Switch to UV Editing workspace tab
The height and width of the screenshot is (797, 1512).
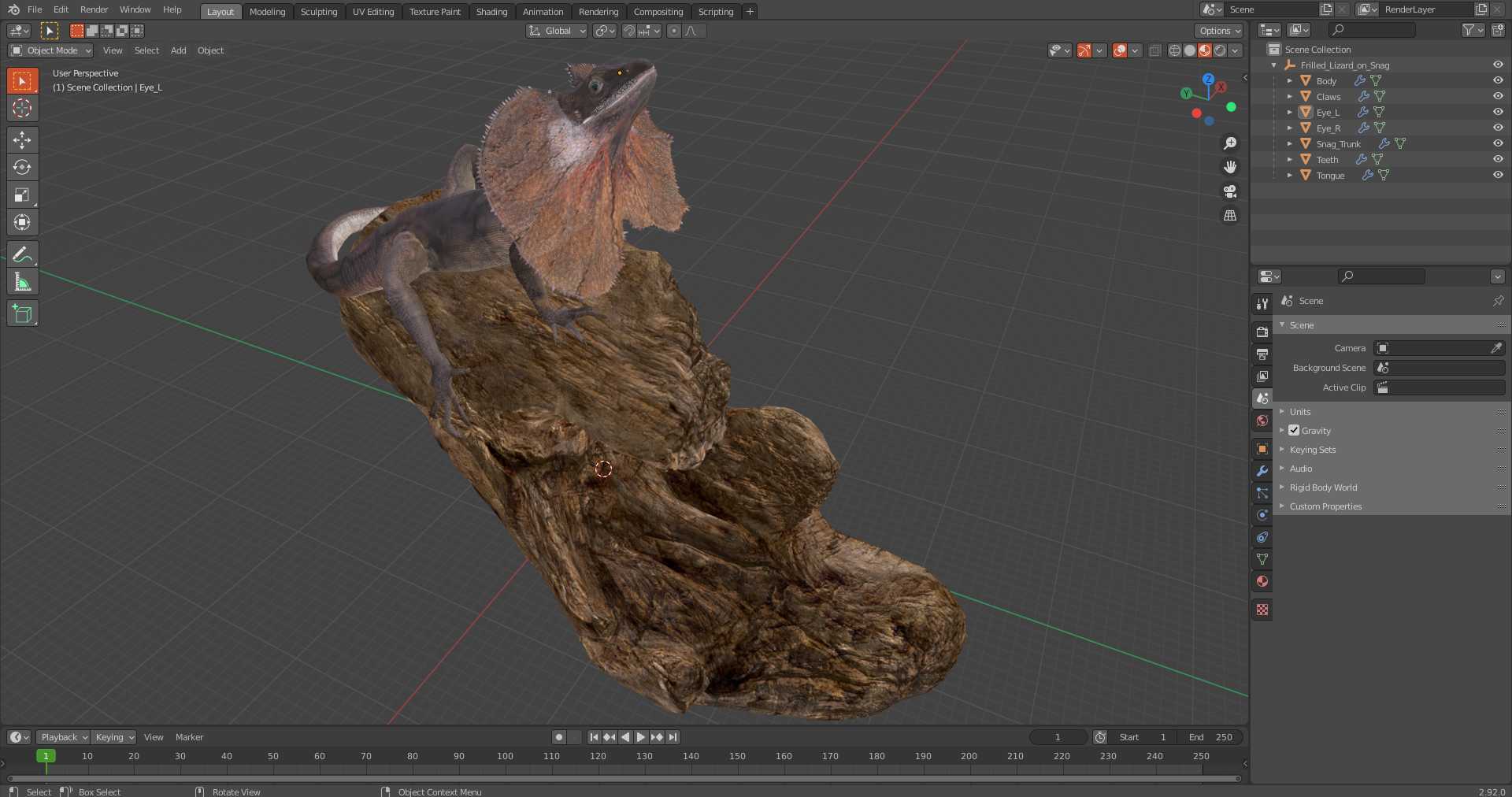pos(373,12)
